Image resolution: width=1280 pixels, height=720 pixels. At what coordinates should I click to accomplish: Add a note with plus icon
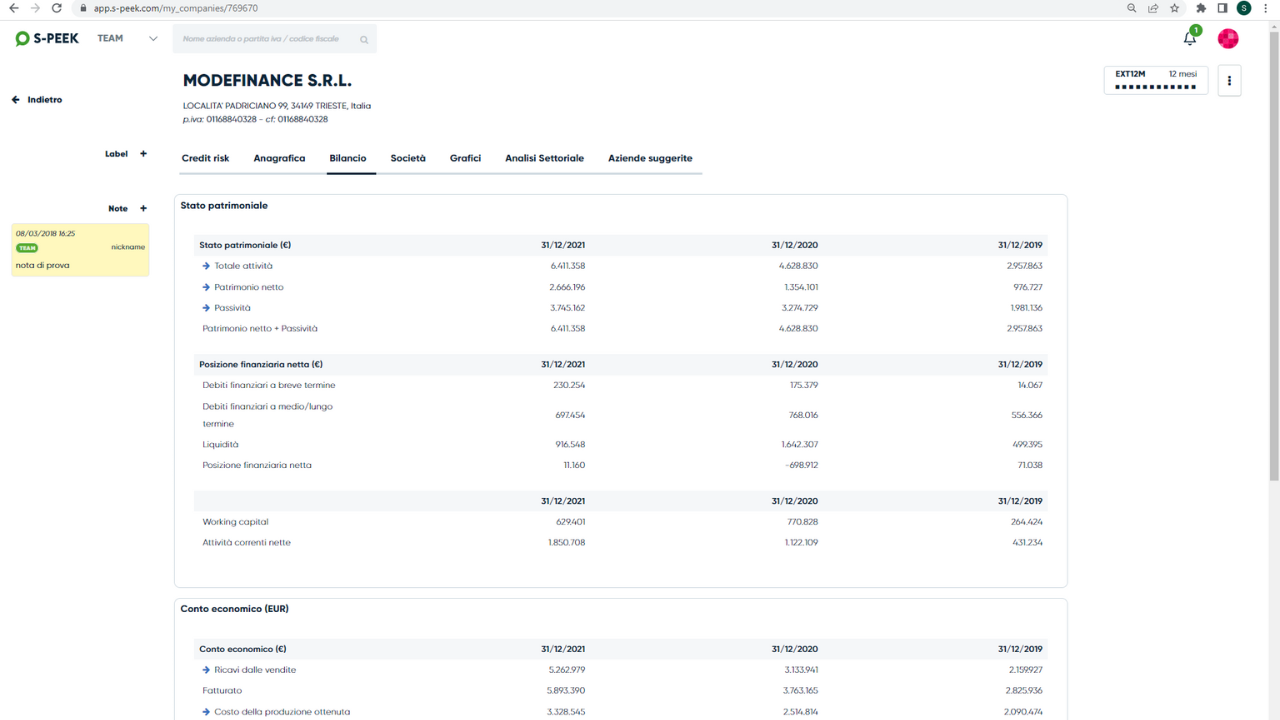point(143,209)
